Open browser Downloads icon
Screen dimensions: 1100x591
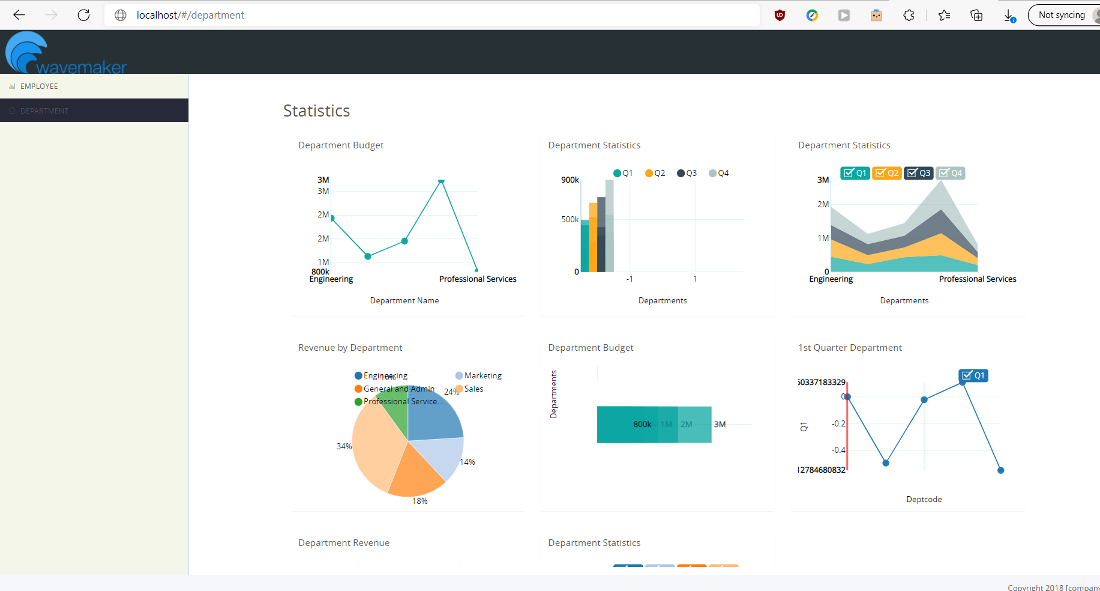click(1008, 15)
